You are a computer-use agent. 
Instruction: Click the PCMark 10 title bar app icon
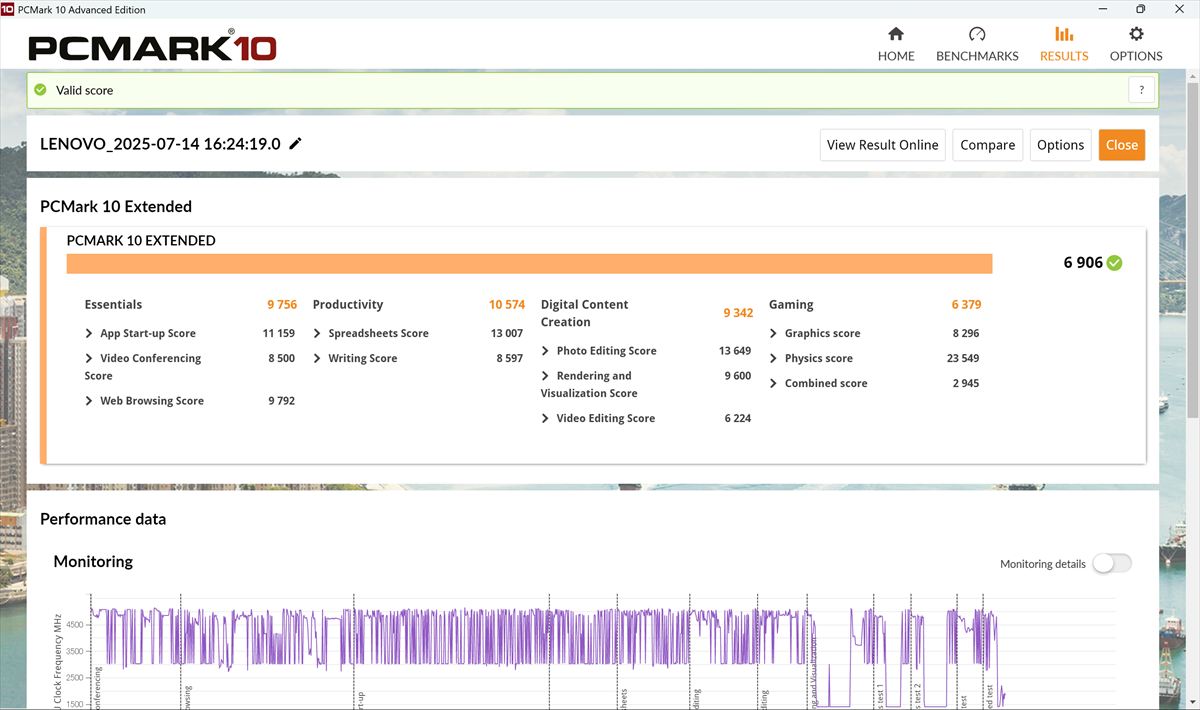pos(8,9)
